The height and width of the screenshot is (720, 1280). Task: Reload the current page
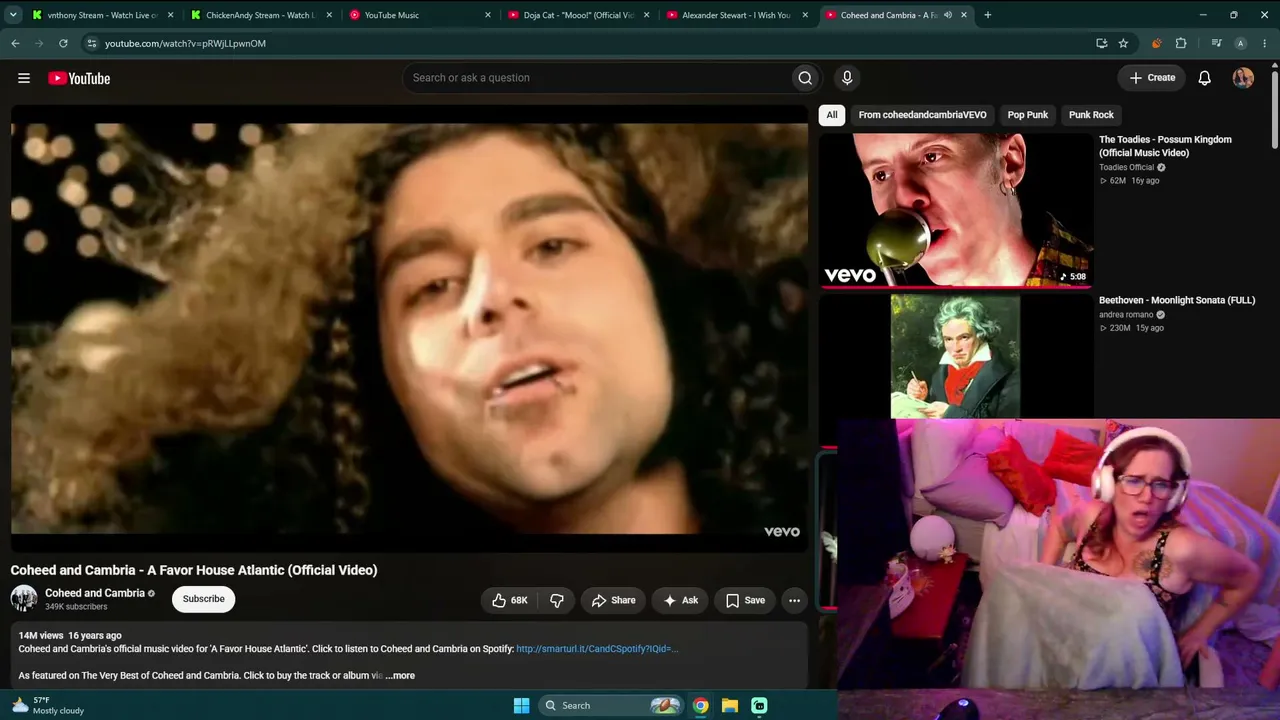click(63, 43)
